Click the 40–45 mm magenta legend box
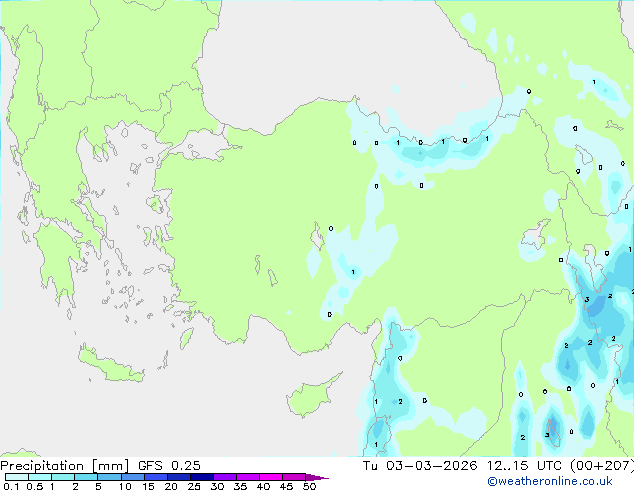Viewport: 634px width, 490px height. coord(271,477)
